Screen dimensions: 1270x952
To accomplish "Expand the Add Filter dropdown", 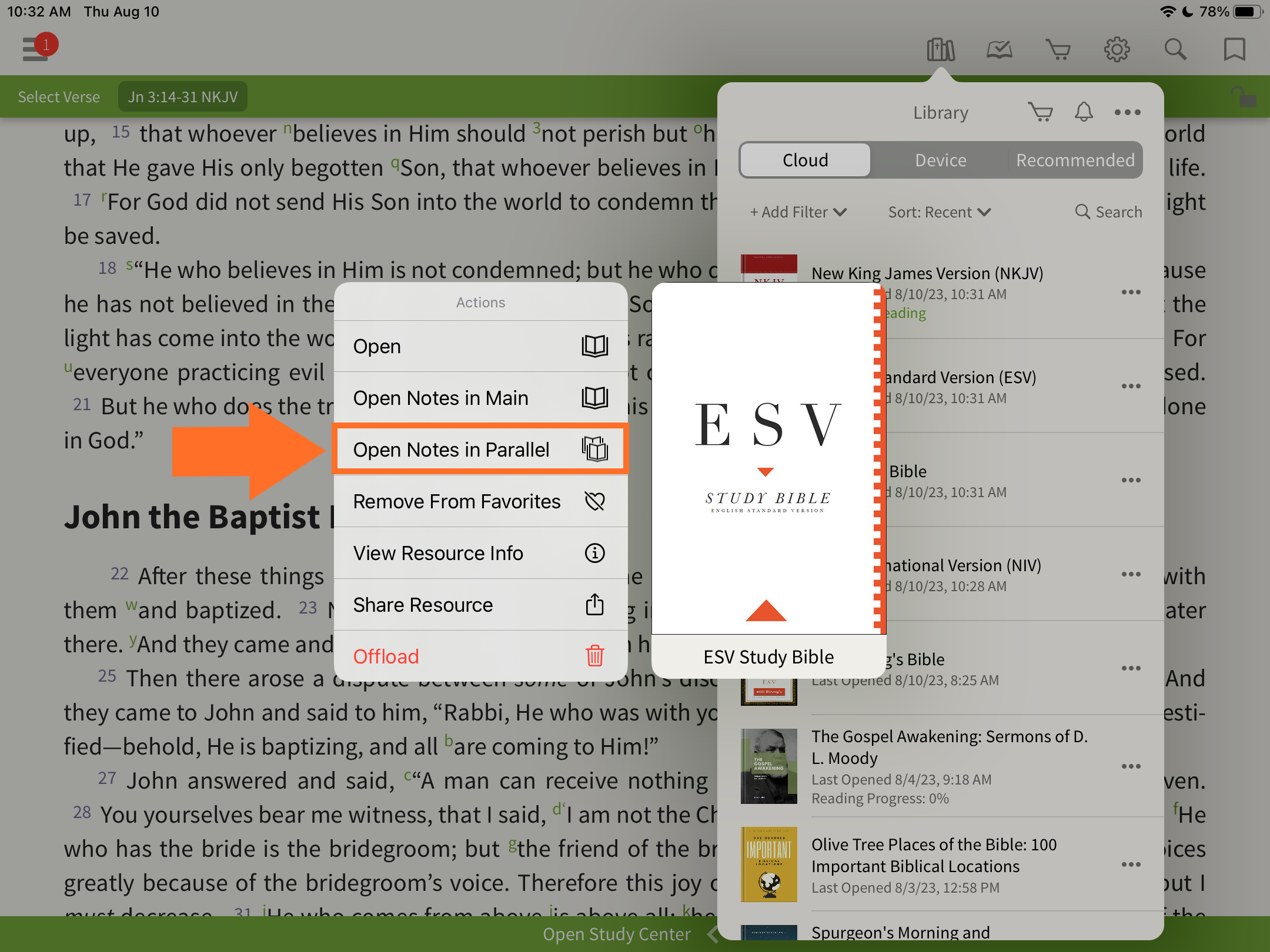I will pos(798,212).
